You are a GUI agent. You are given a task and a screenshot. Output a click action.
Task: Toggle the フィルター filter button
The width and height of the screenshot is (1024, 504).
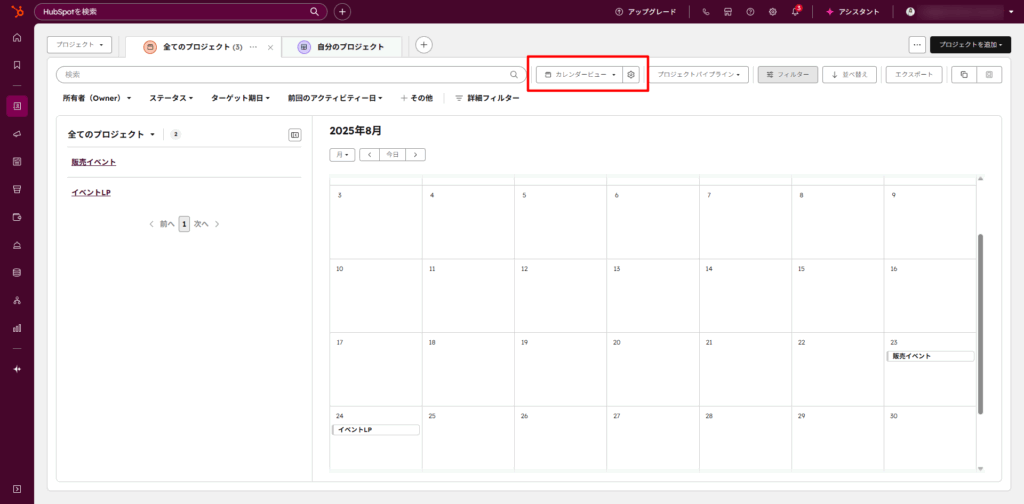pos(788,75)
